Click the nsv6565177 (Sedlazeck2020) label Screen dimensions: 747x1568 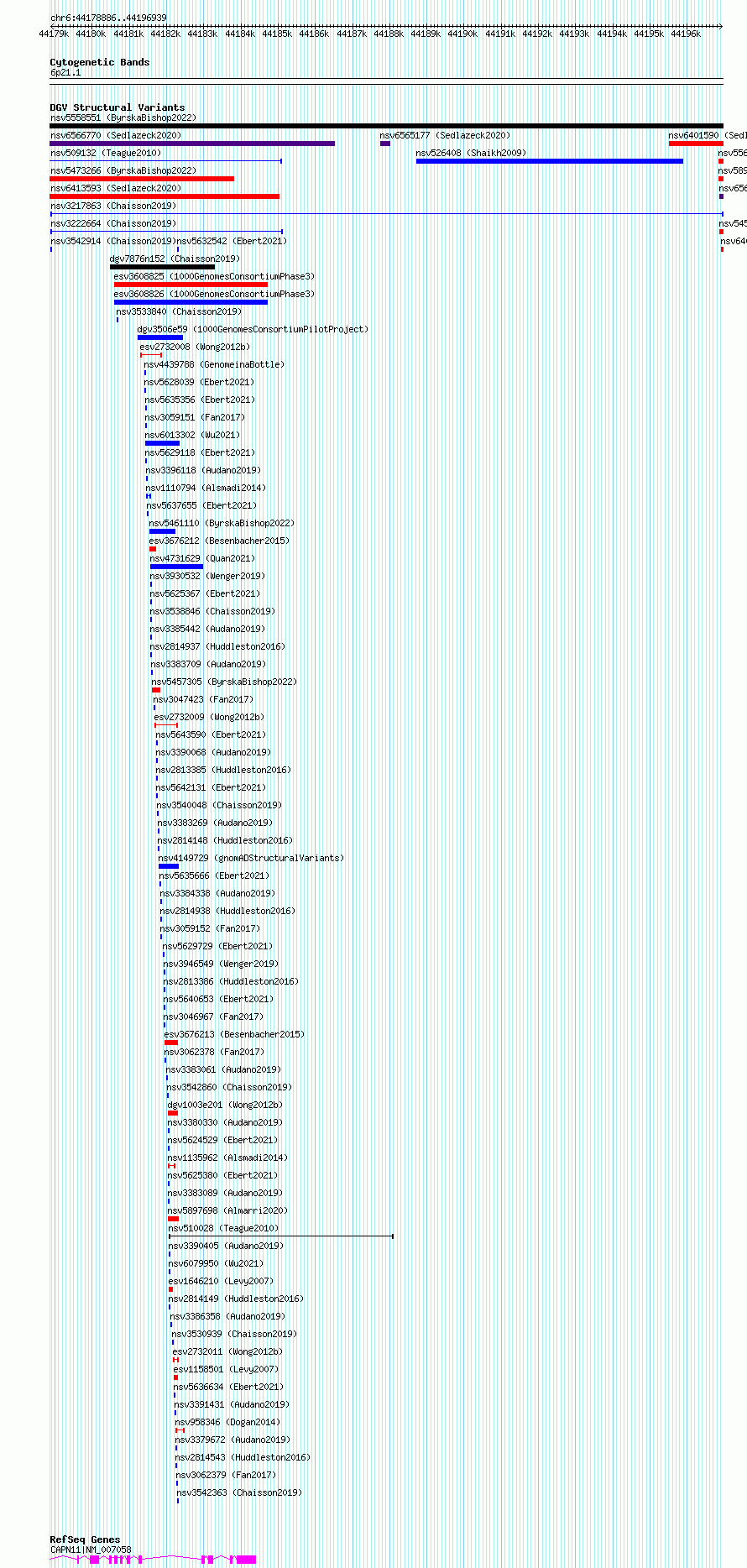pyautogui.click(x=445, y=135)
